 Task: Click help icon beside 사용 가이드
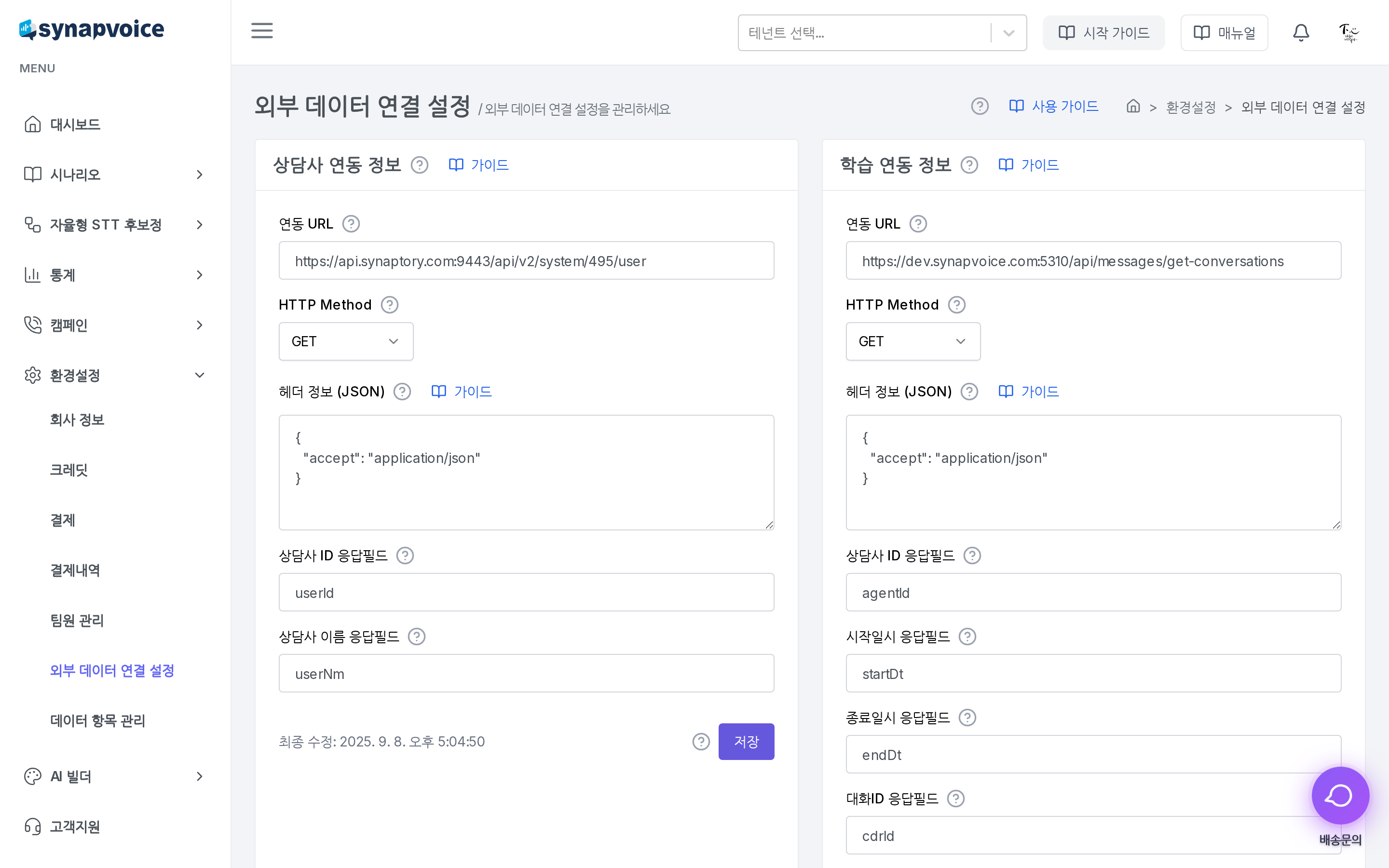(x=980, y=106)
